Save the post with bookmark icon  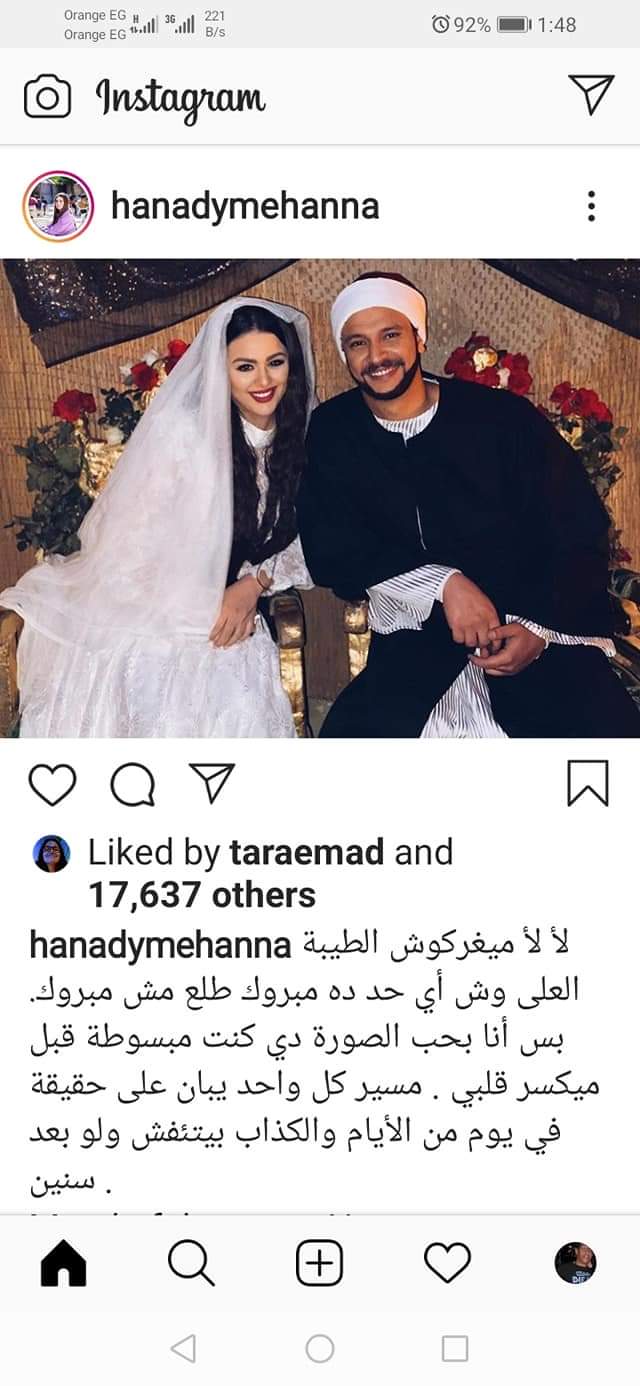[588, 783]
